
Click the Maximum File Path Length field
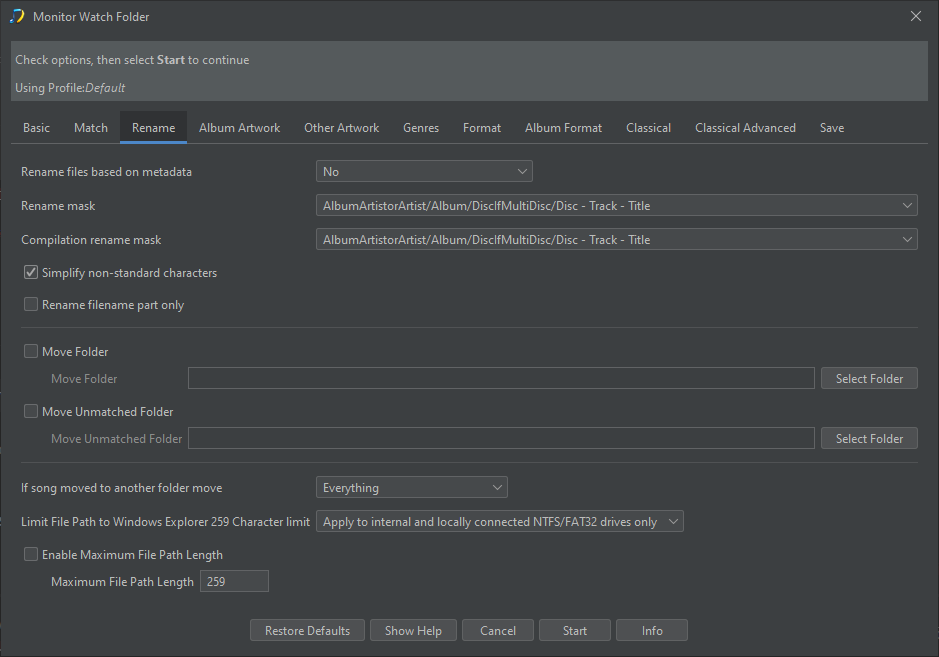click(234, 582)
